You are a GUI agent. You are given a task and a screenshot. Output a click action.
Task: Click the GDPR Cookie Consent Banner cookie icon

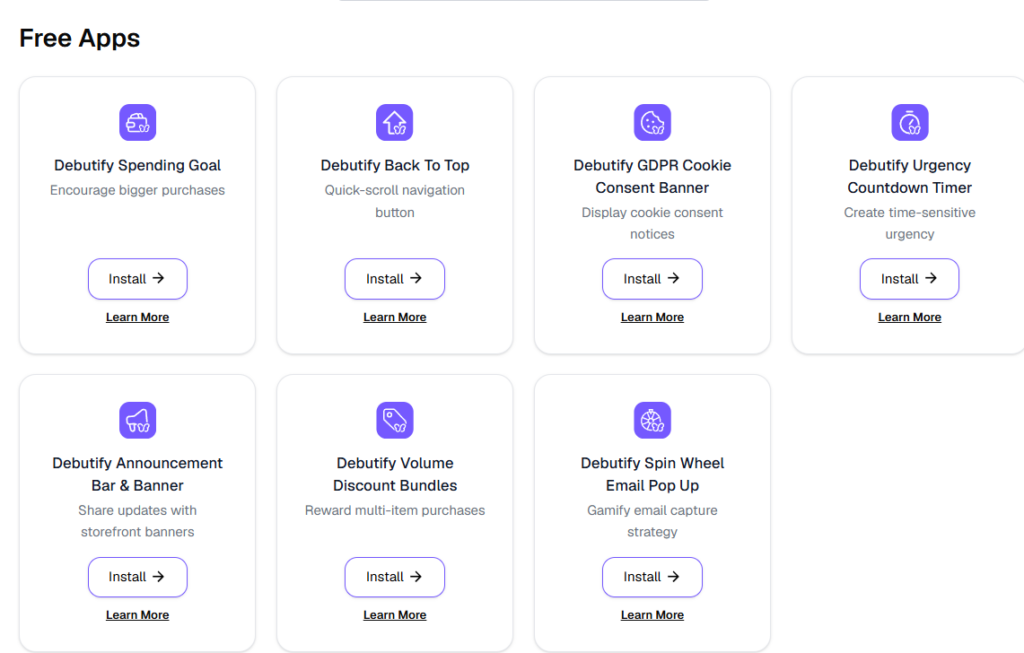(x=652, y=122)
